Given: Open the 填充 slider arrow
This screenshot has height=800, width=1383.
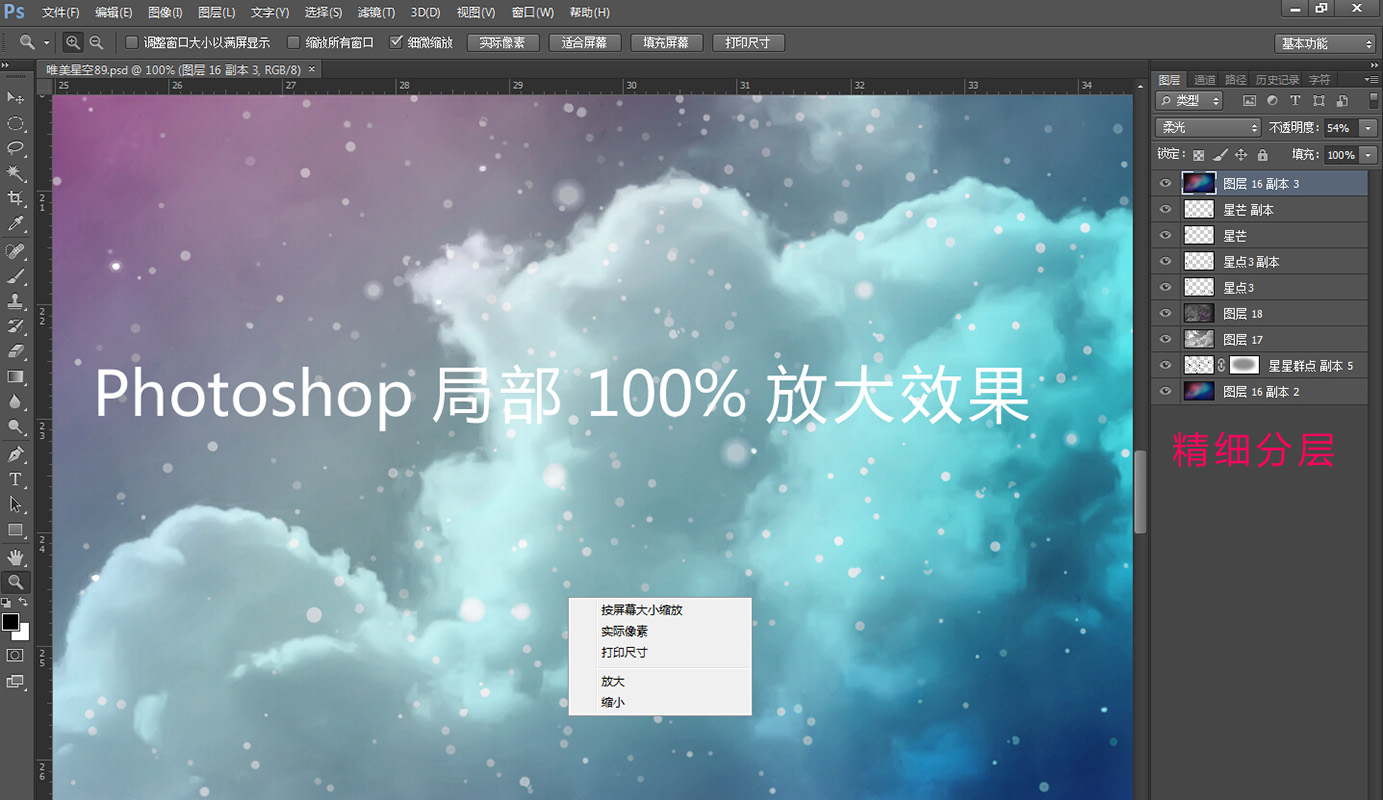Looking at the screenshot, I should pyautogui.click(x=1368, y=155).
